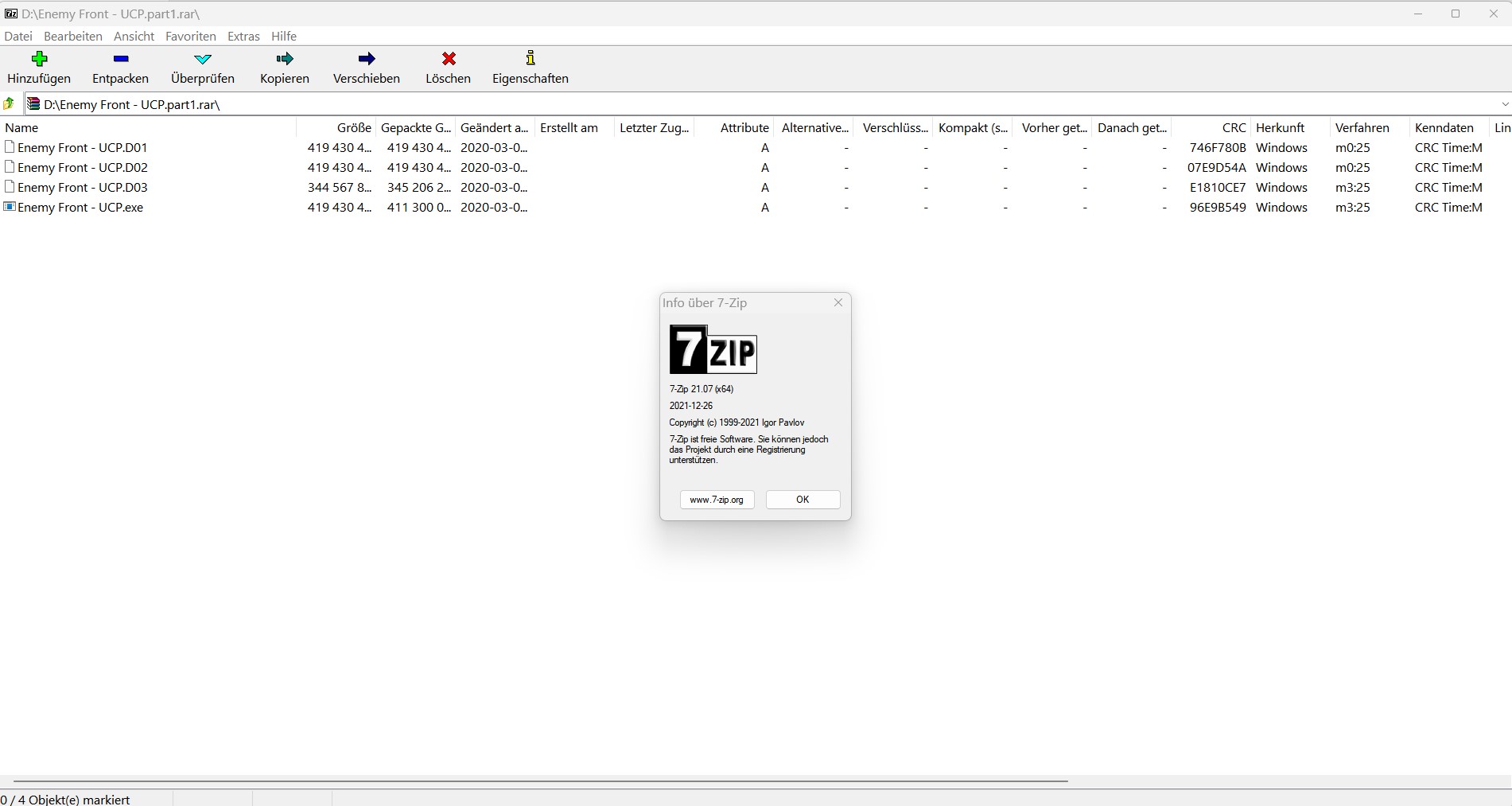Screen dimensions: 1512x806
Task: Click the Verschieben arrow icon
Action: point(367,59)
